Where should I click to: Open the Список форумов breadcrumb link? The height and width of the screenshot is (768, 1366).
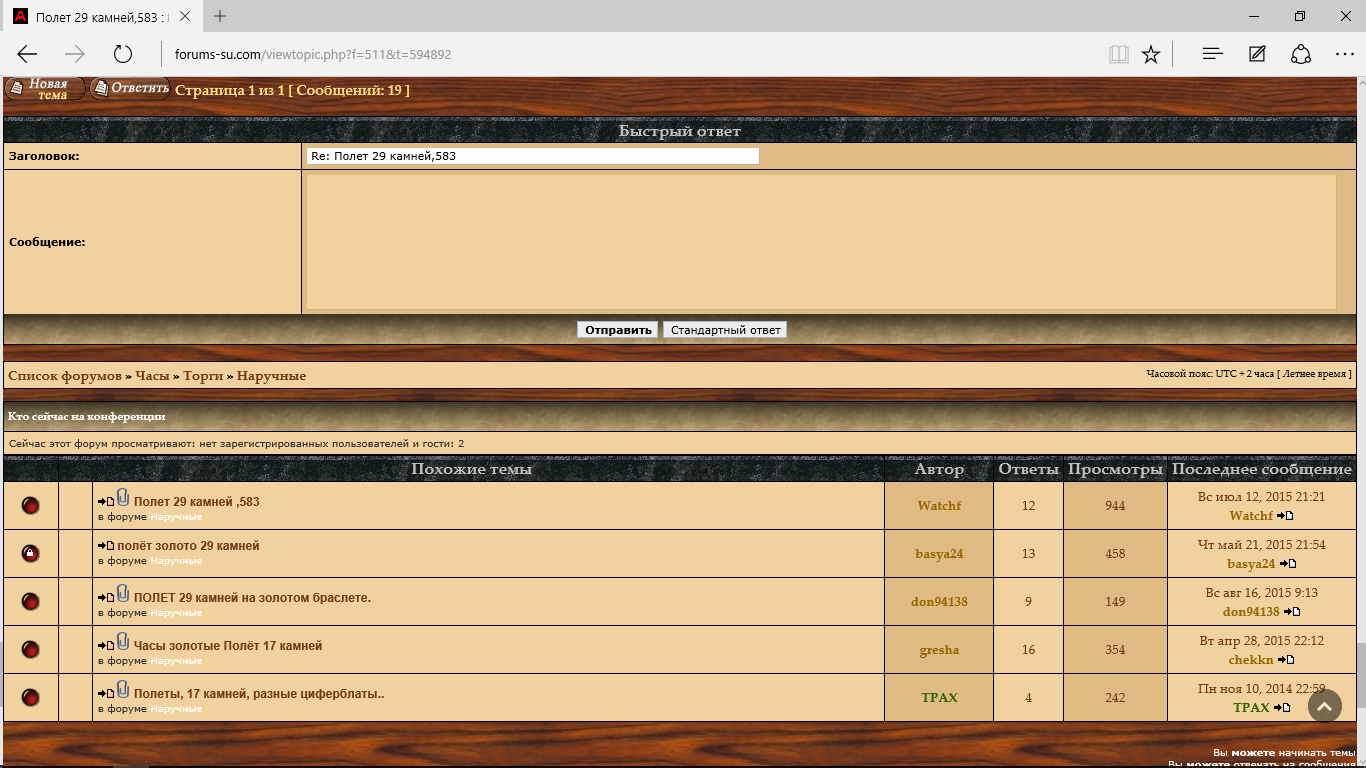tap(65, 376)
